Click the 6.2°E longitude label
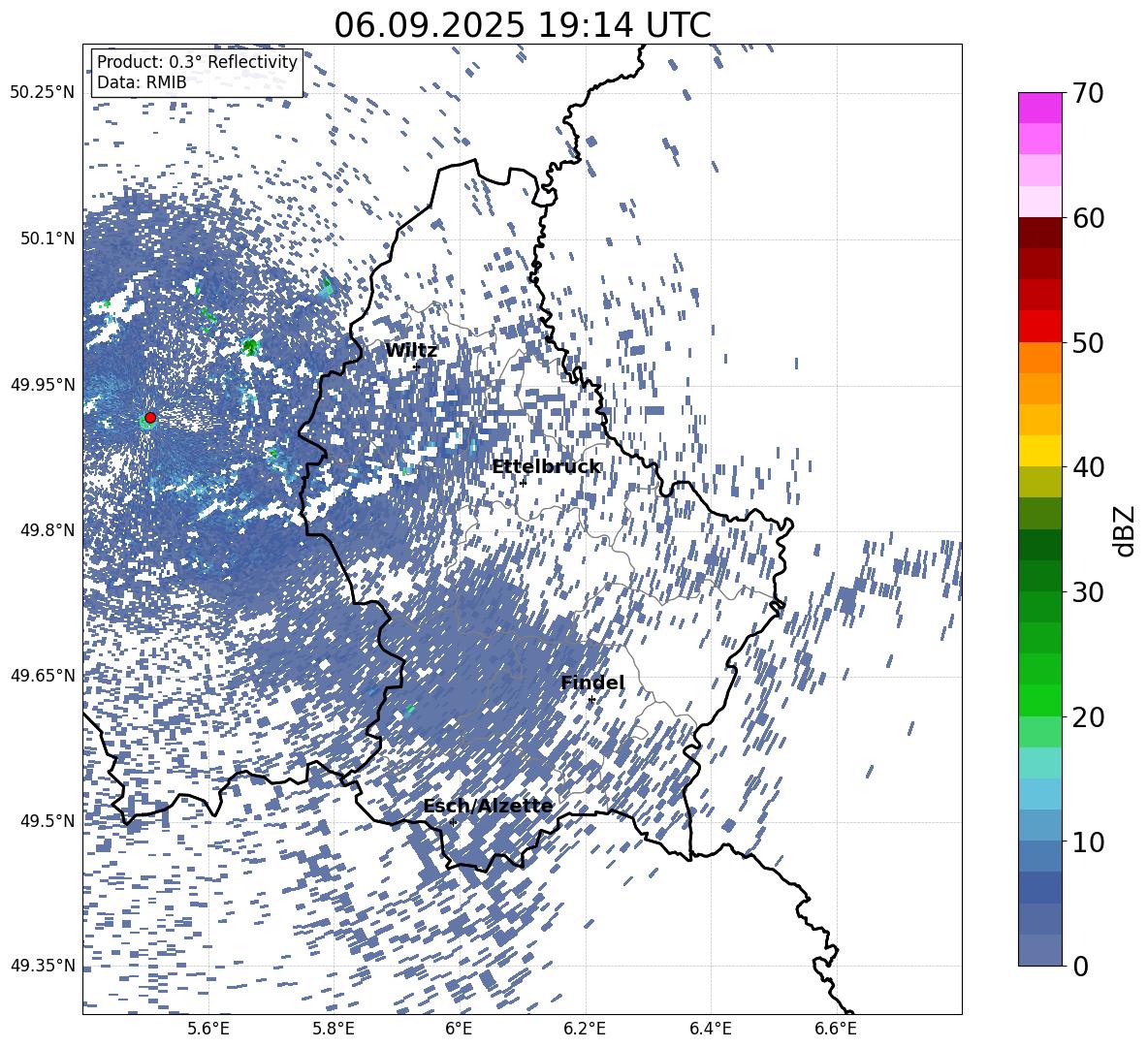This screenshot has height=1048, width=1148. [x=585, y=1029]
